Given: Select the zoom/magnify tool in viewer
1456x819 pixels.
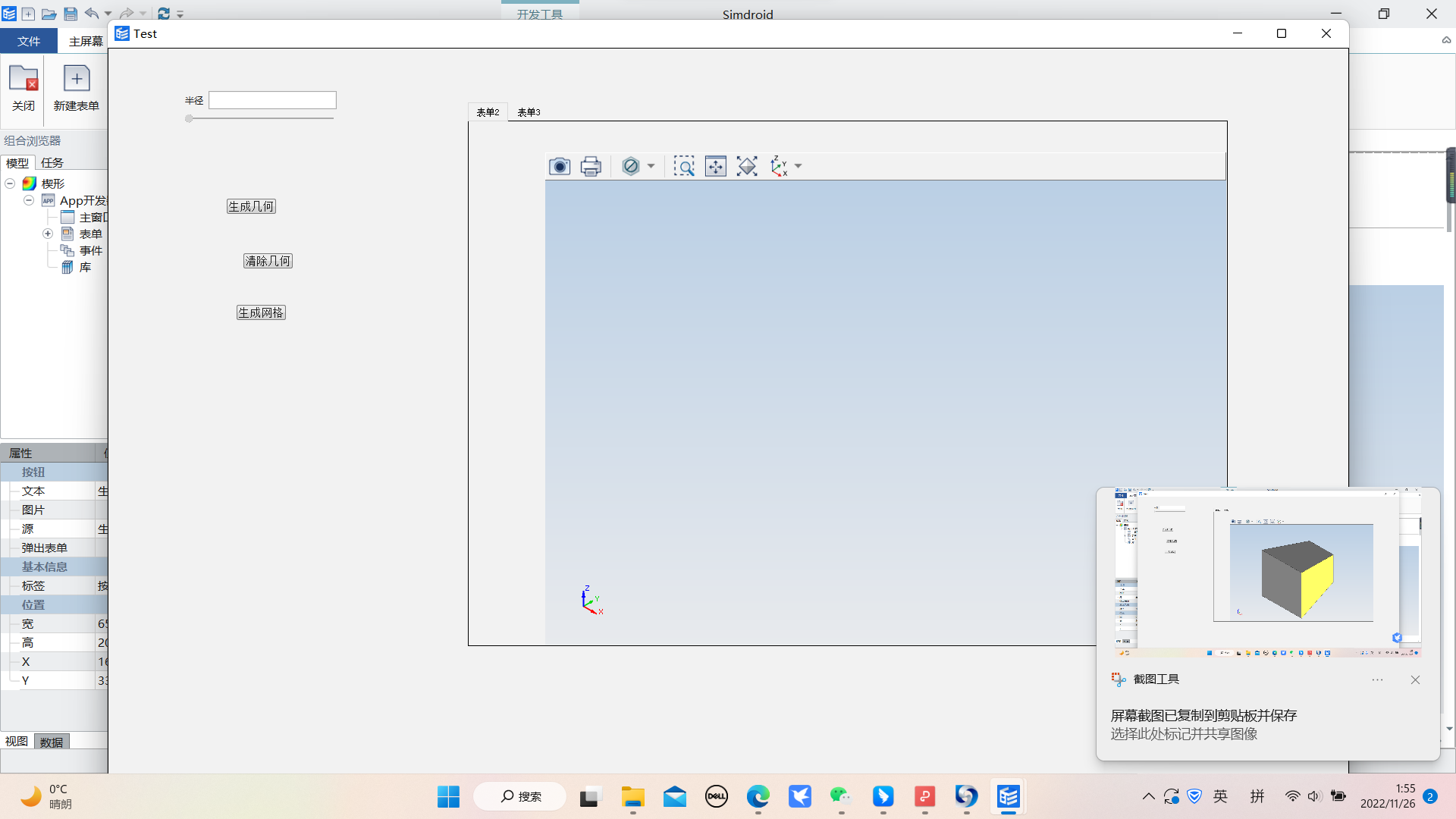Looking at the screenshot, I should [x=685, y=166].
